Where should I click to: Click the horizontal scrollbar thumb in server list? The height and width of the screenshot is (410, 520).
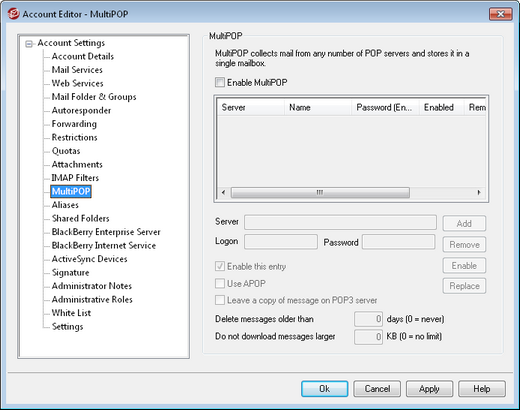click(320, 192)
